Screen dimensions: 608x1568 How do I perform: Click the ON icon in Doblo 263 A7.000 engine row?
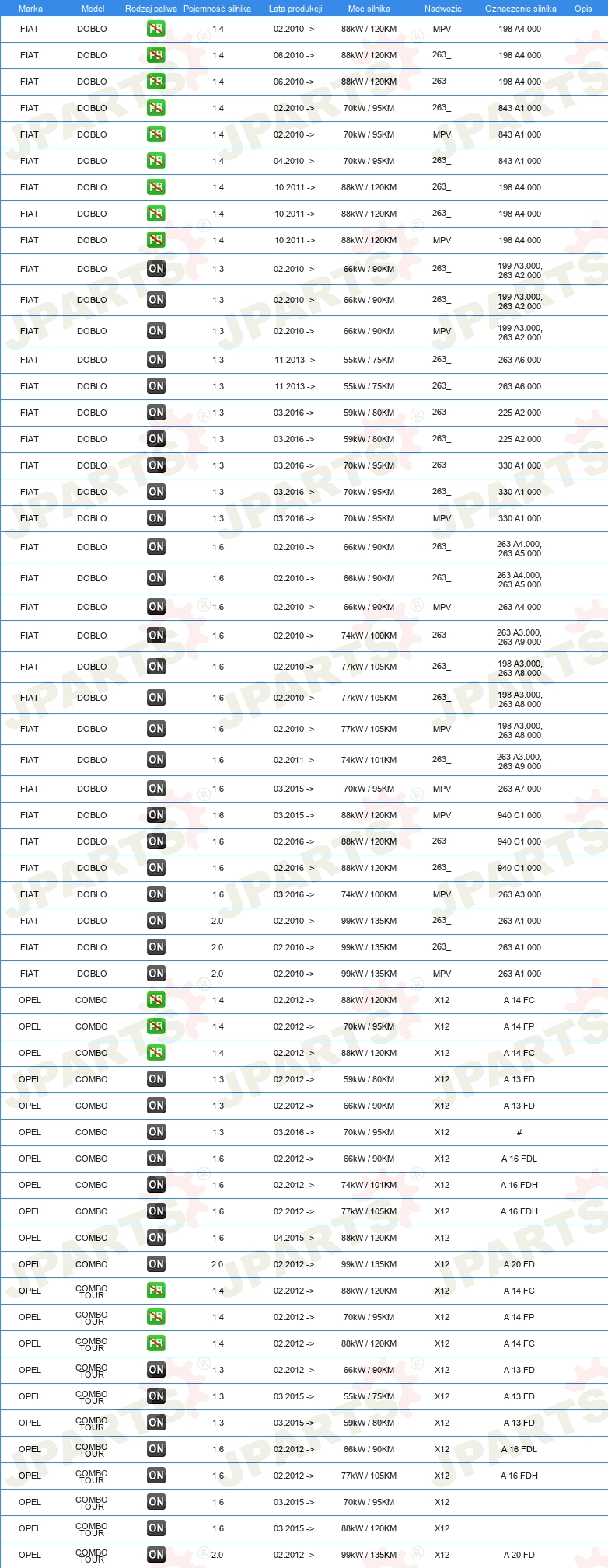pyautogui.click(x=156, y=789)
